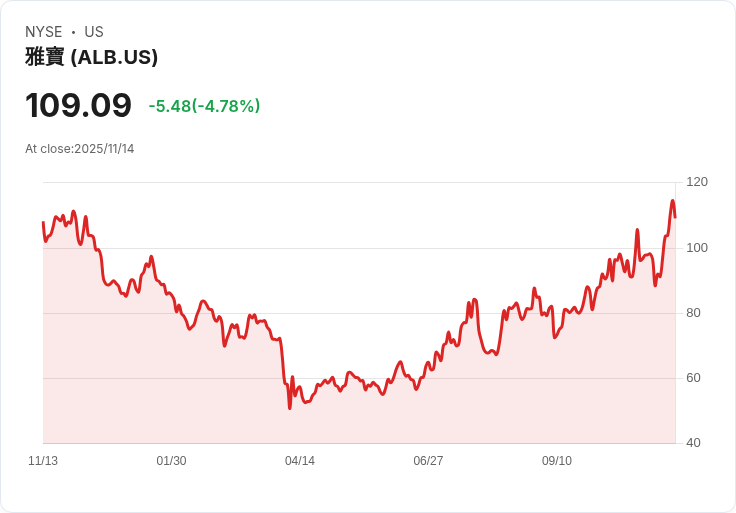Click the 120 y-axis label

pos(697,182)
